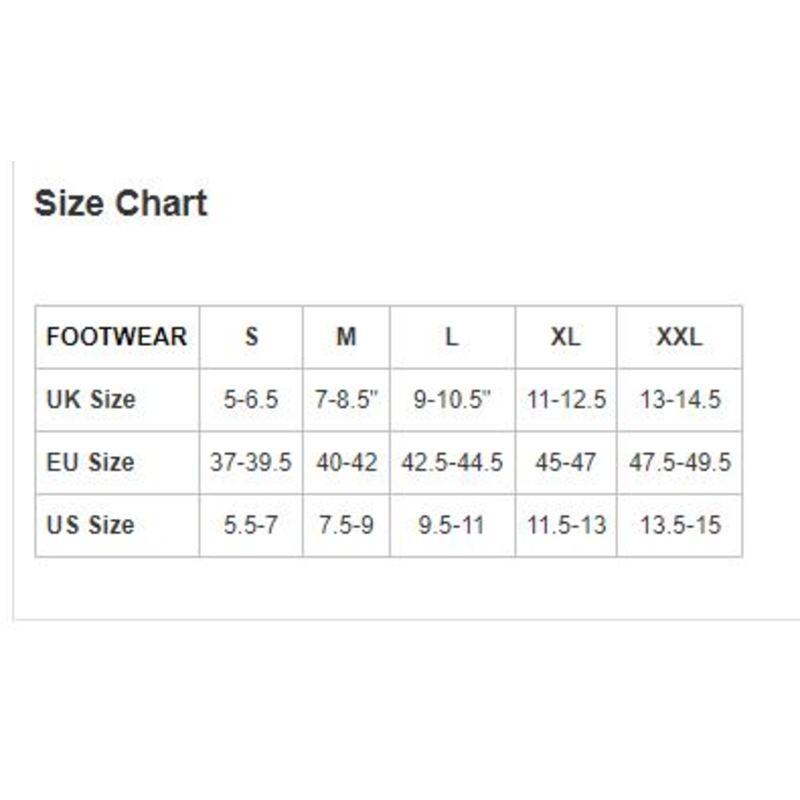Click UK size cell 7-8.5"
Screen dimensions: 800x800
(346, 400)
